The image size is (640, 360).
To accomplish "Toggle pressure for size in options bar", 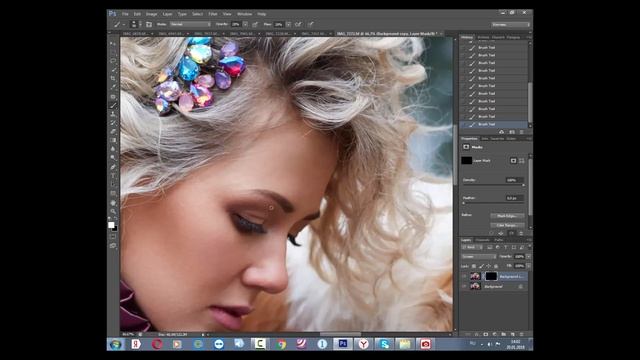I will 311,24.
